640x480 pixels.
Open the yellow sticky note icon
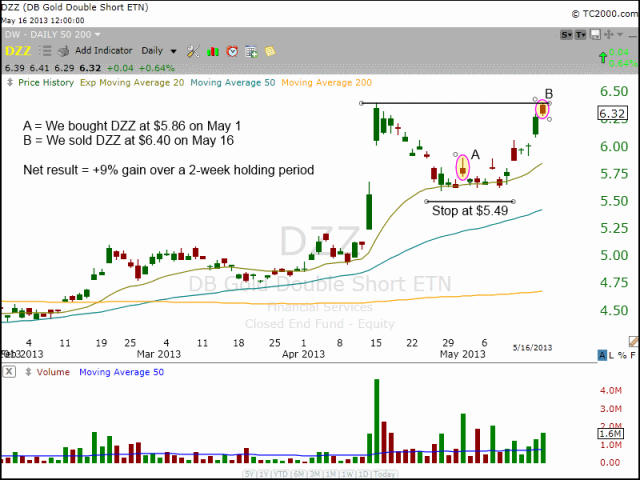(x=270, y=51)
